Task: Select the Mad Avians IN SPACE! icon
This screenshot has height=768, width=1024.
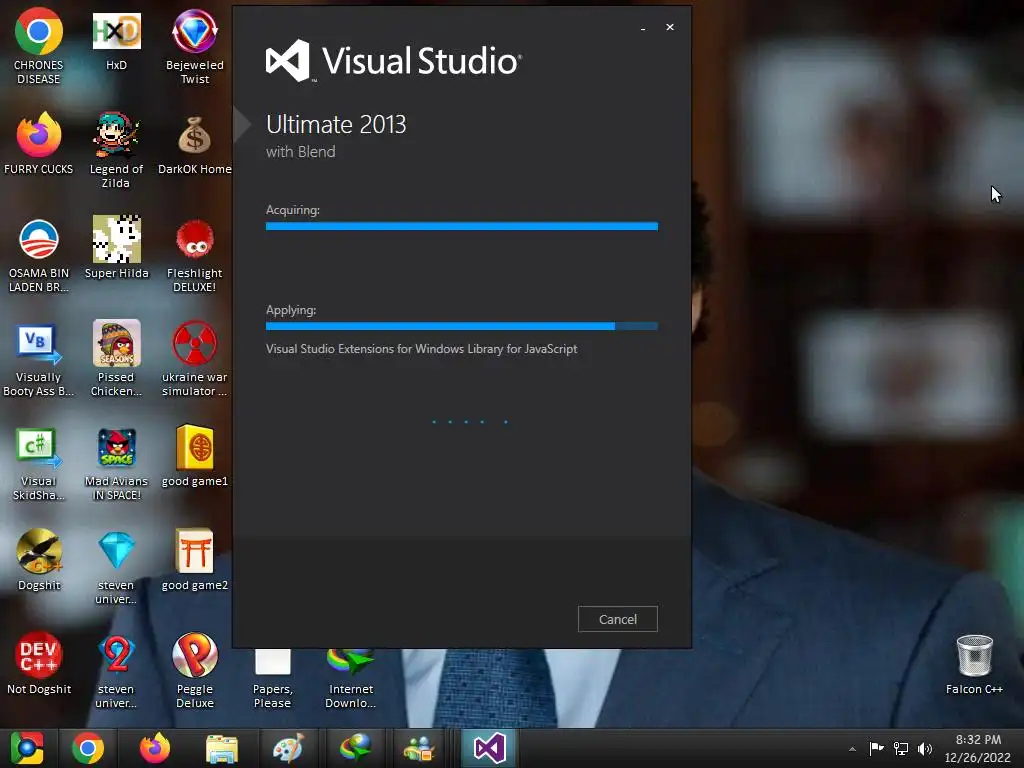Action: [116, 462]
